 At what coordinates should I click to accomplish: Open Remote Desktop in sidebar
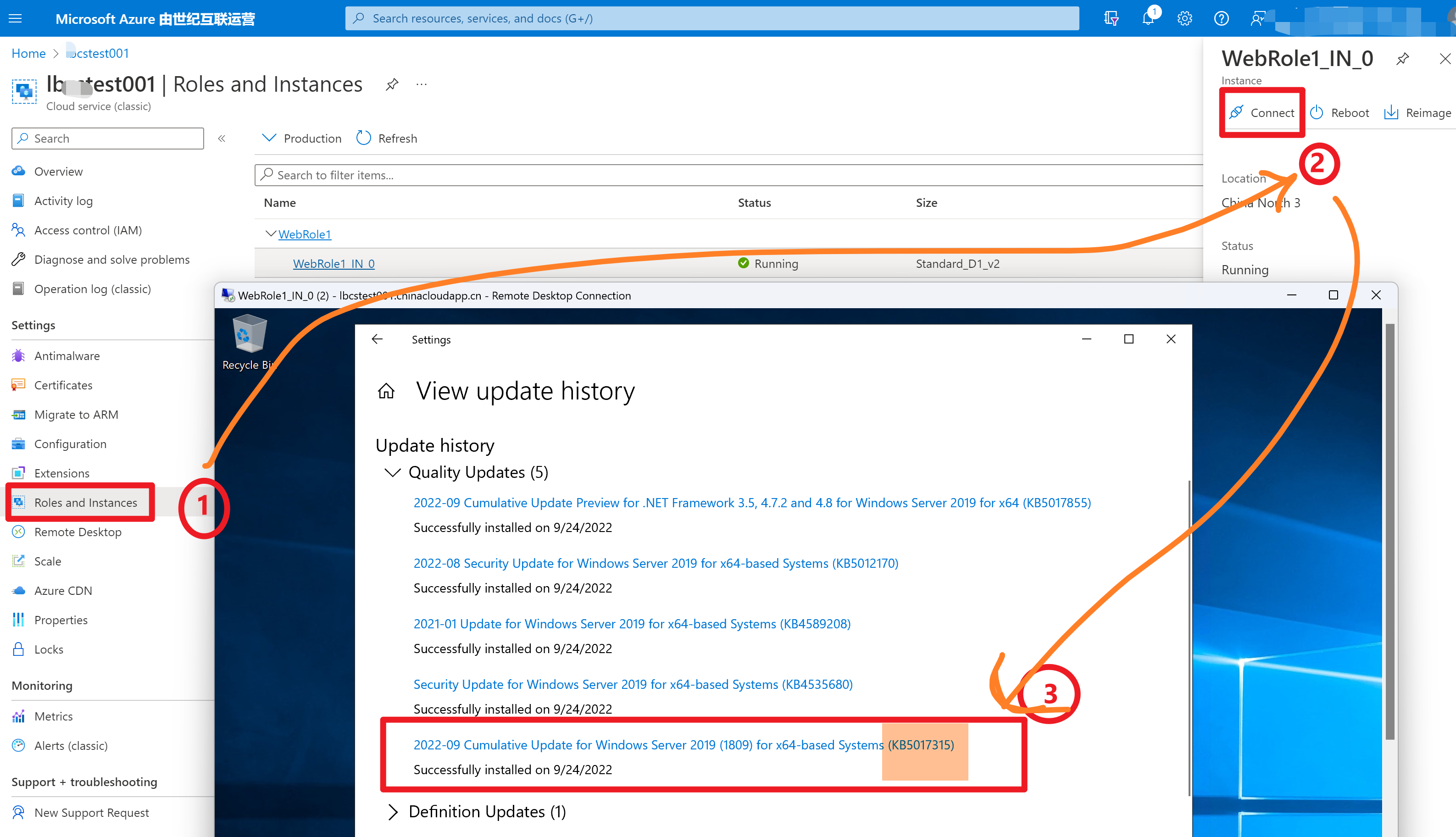[78, 532]
